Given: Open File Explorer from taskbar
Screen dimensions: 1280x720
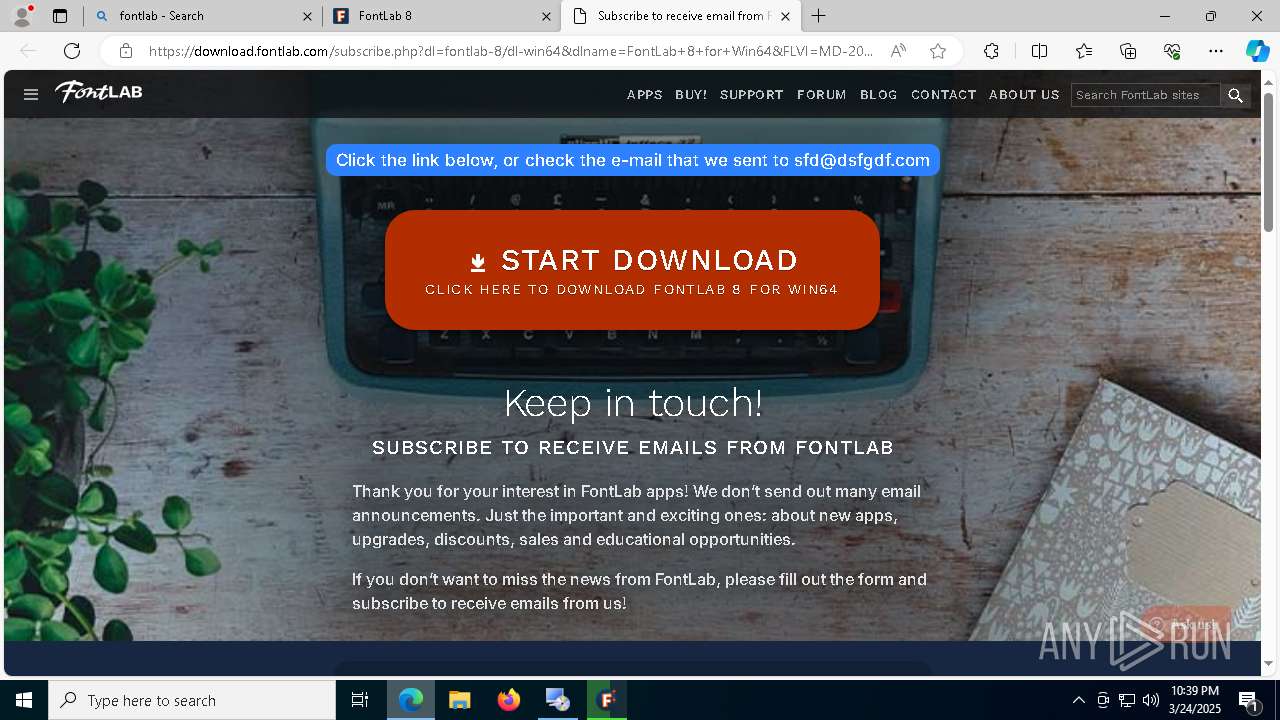Looking at the screenshot, I should [459, 700].
